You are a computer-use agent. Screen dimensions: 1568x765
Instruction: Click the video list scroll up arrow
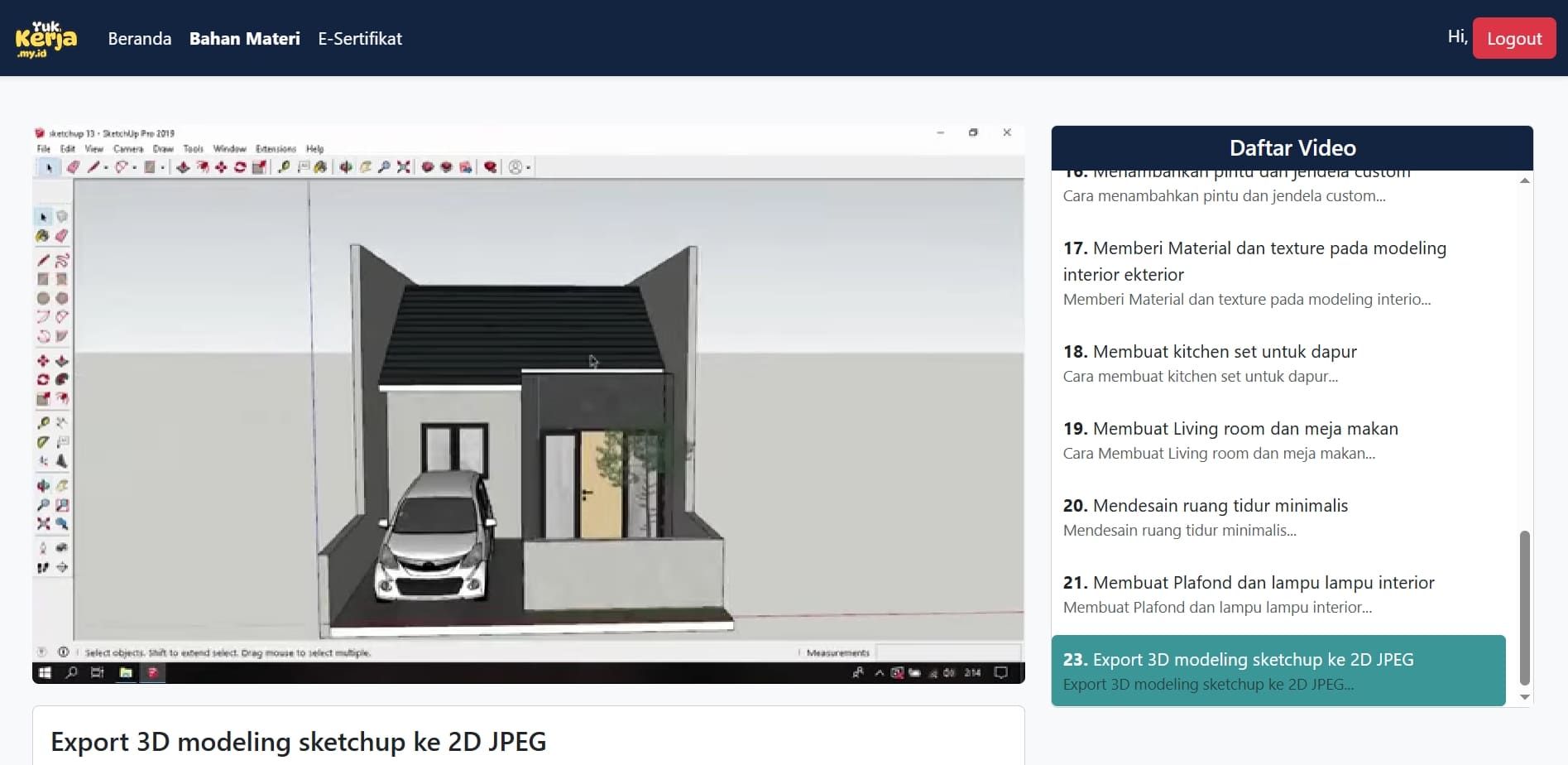(1525, 180)
